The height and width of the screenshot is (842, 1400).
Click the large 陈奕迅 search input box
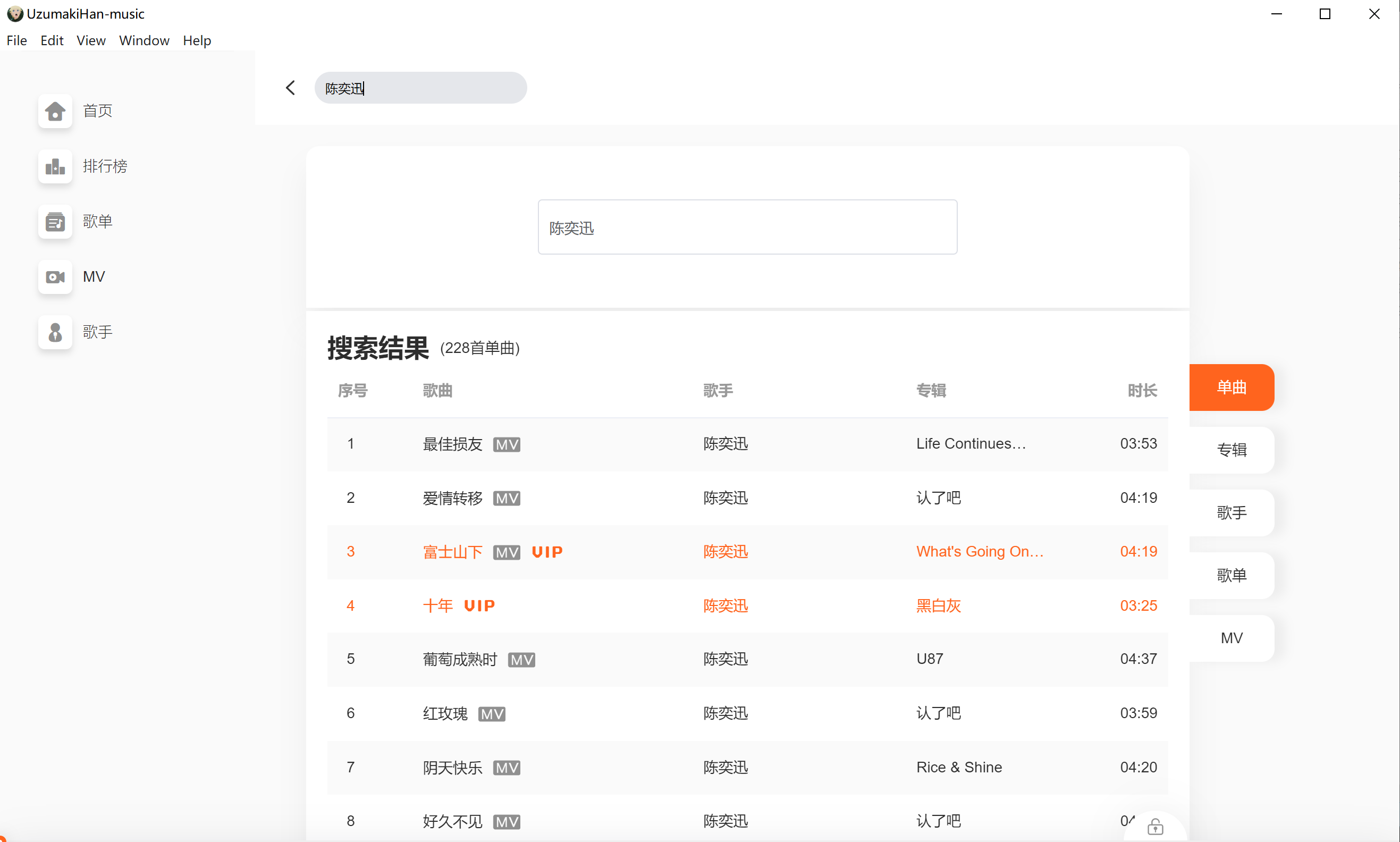(x=747, y=227)
